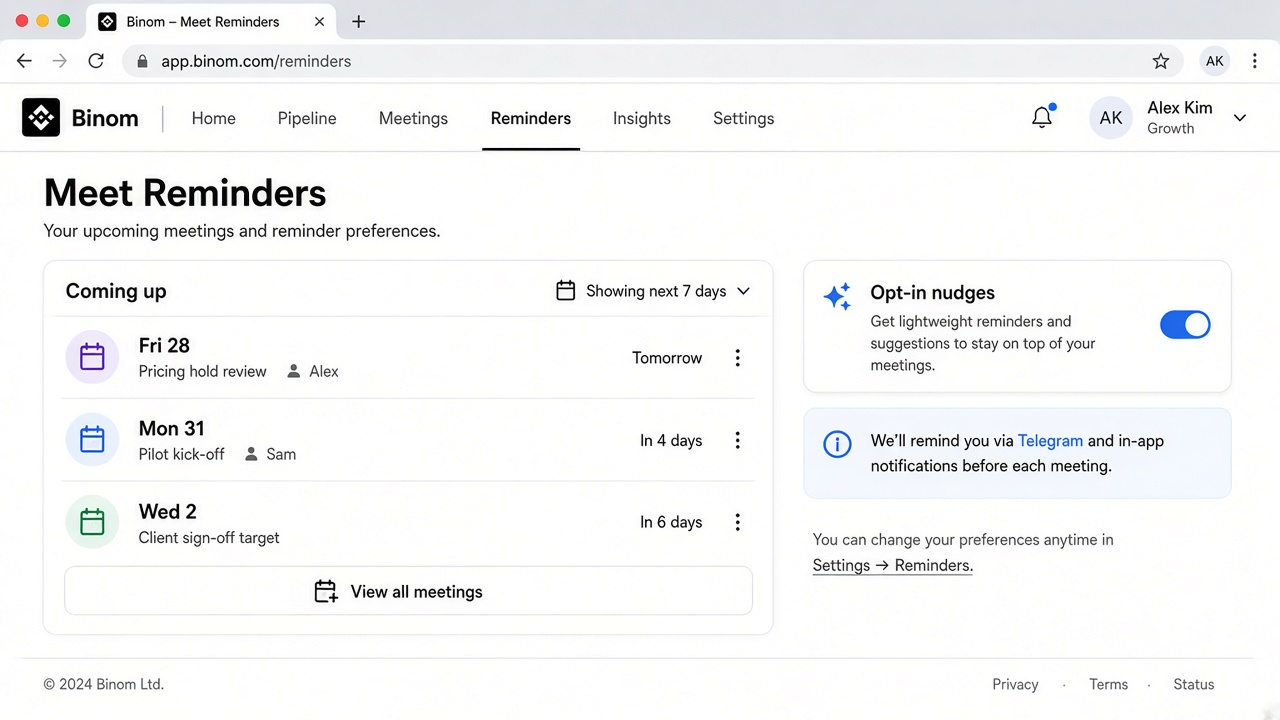Click the purple calendar icon for Fri 28
1280x720 pixels.
point(92,357)
